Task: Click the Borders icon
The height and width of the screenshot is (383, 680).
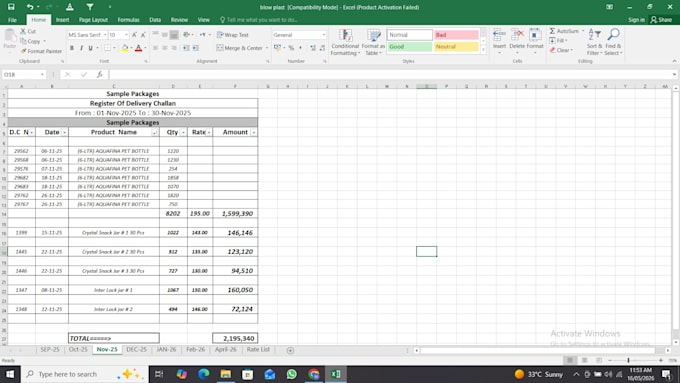Action: (108, 48)
